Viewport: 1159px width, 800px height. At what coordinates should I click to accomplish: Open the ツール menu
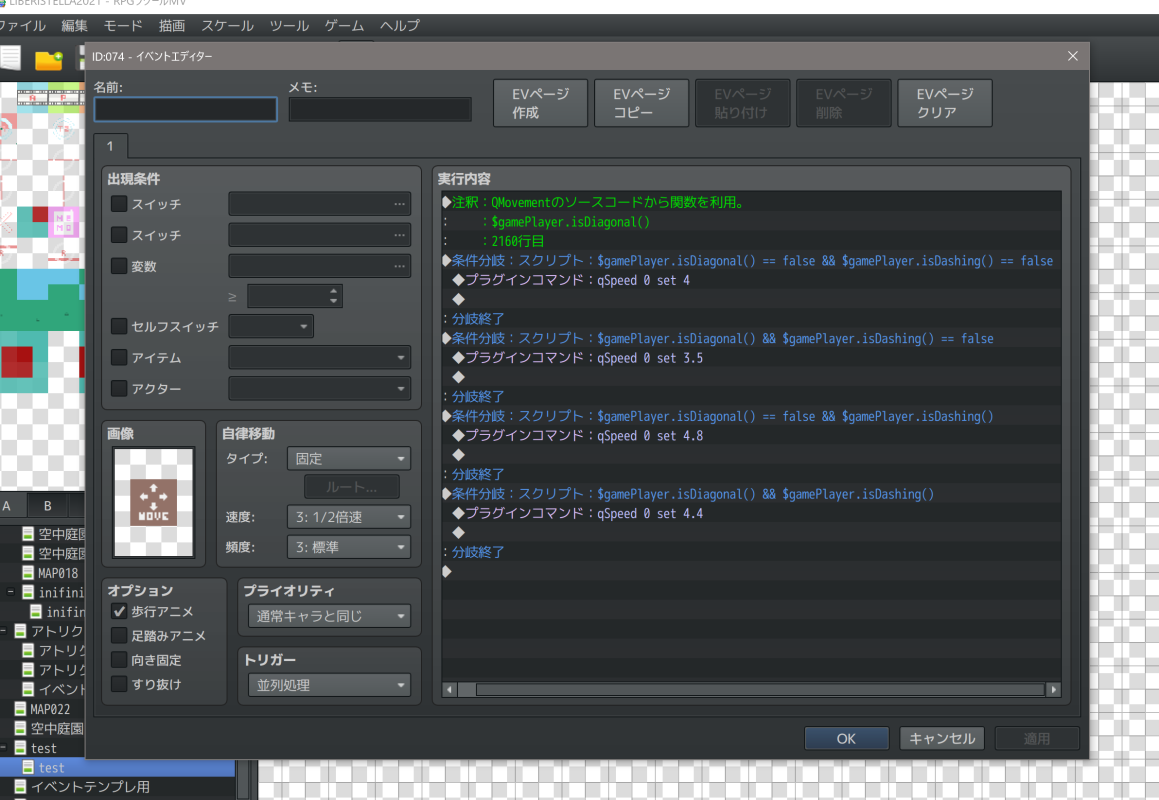[289, 26]
